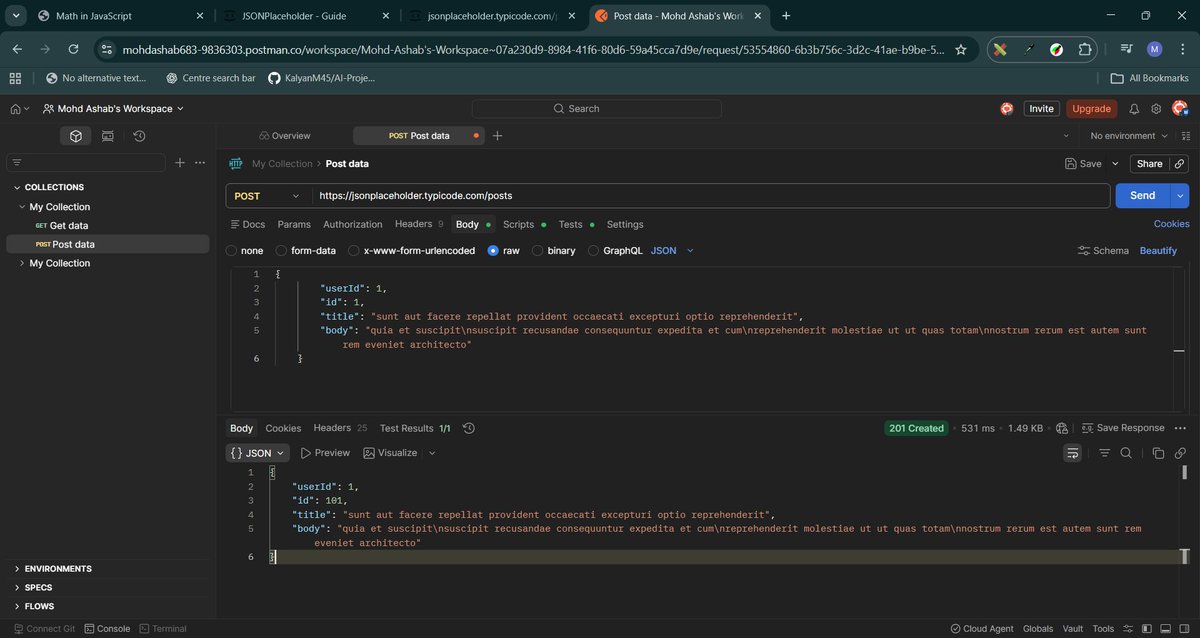Click the response filter icon
This screenshot has width=1200, height=638.
tap(1104, 453)
